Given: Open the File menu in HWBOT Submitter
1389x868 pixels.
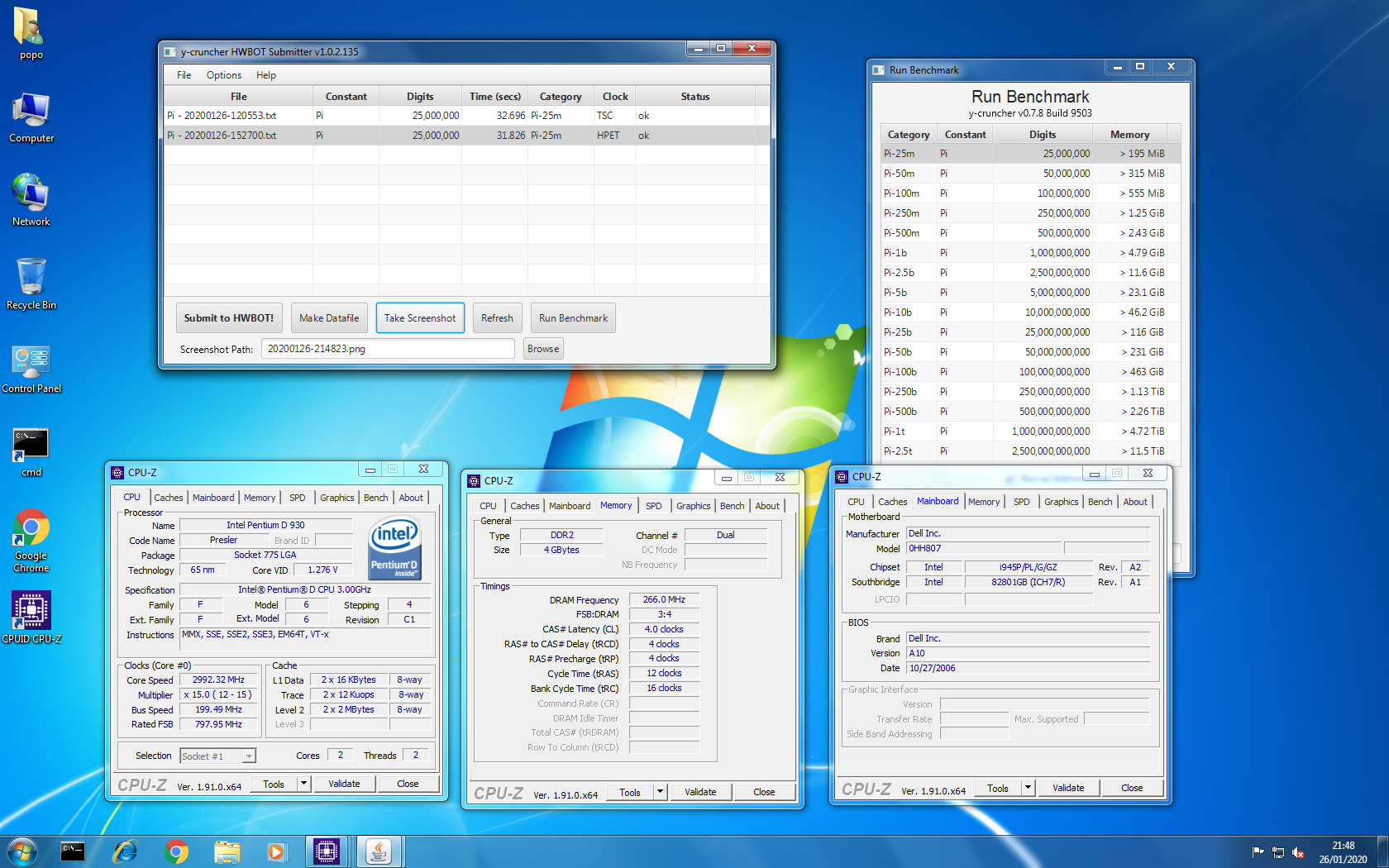Looking at the screenshot, I should point(184,75).
